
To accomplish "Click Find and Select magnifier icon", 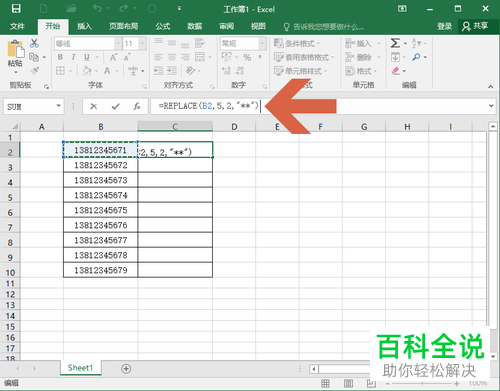I will point(416,57).
